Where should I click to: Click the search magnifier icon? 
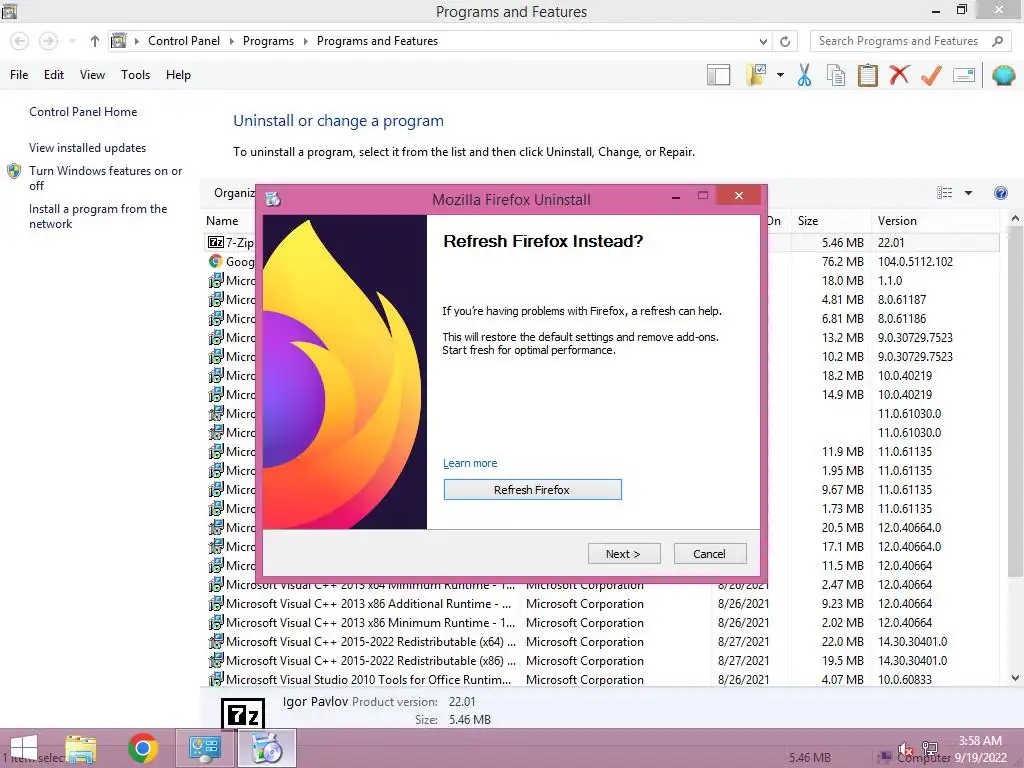click(997, 41)
